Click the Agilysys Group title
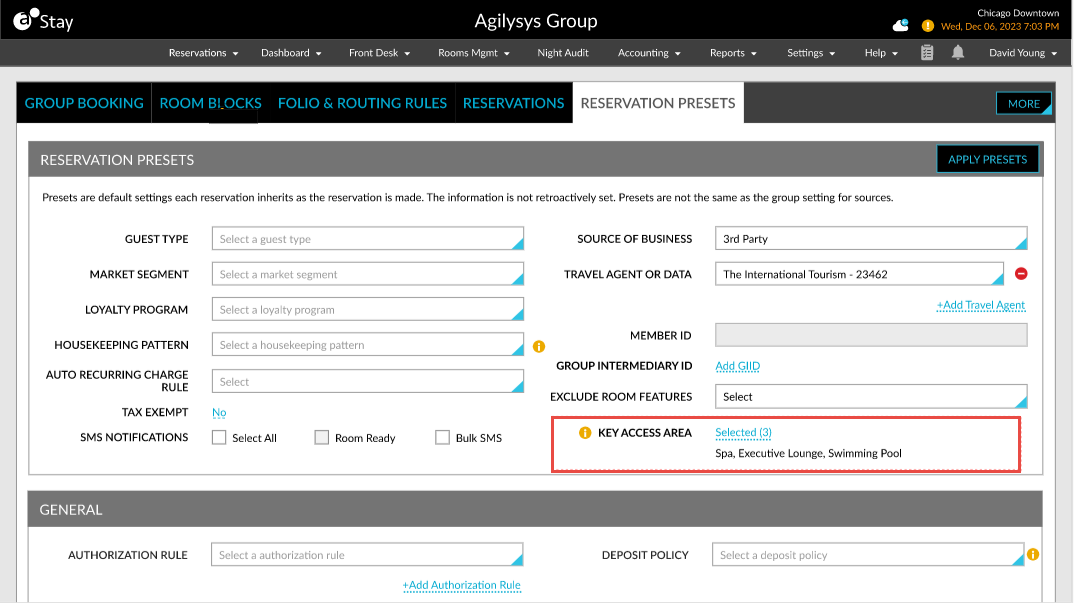 (536, 21)
